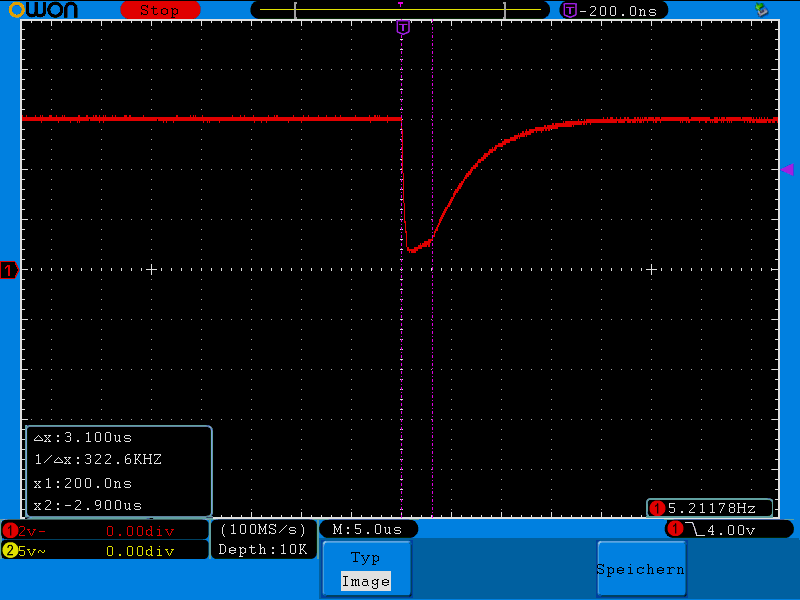Click the Channel 1 arrow marker on left edge
Image resolution: width=800 pixels, height=600 pixels.
[x=8, y=270]
